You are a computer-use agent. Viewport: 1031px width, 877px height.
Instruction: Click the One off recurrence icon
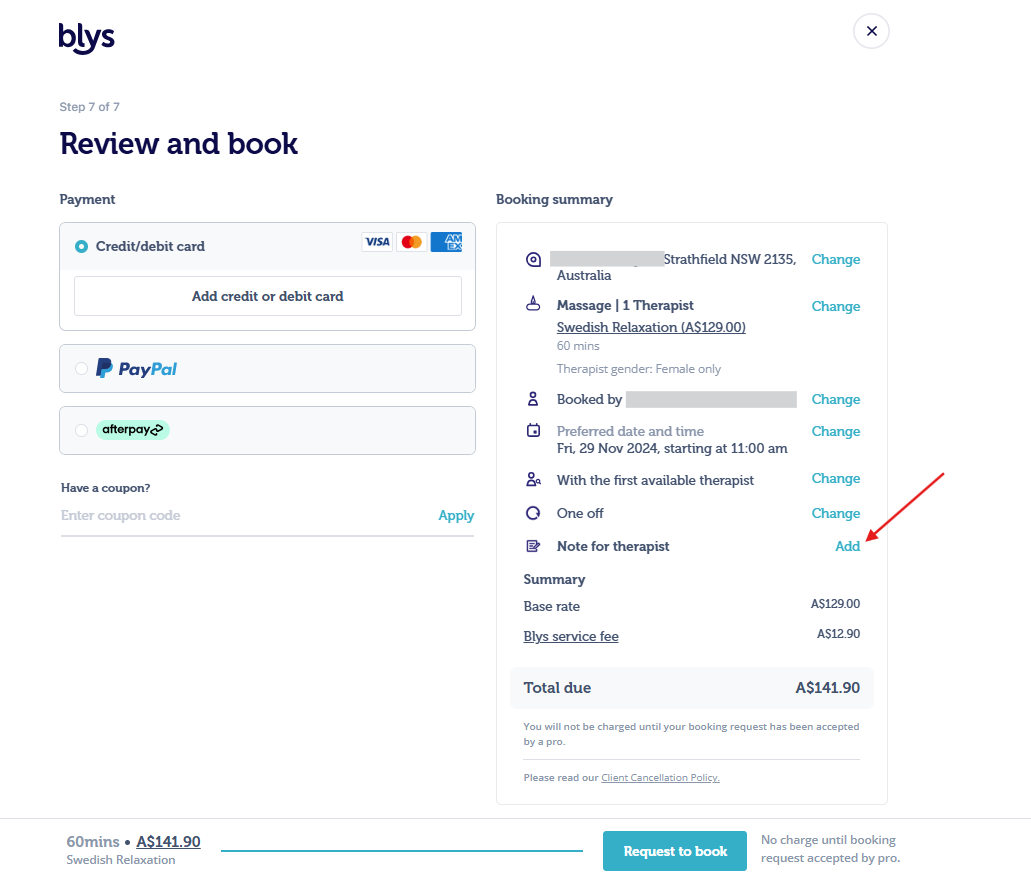click(x=533, y=513)
